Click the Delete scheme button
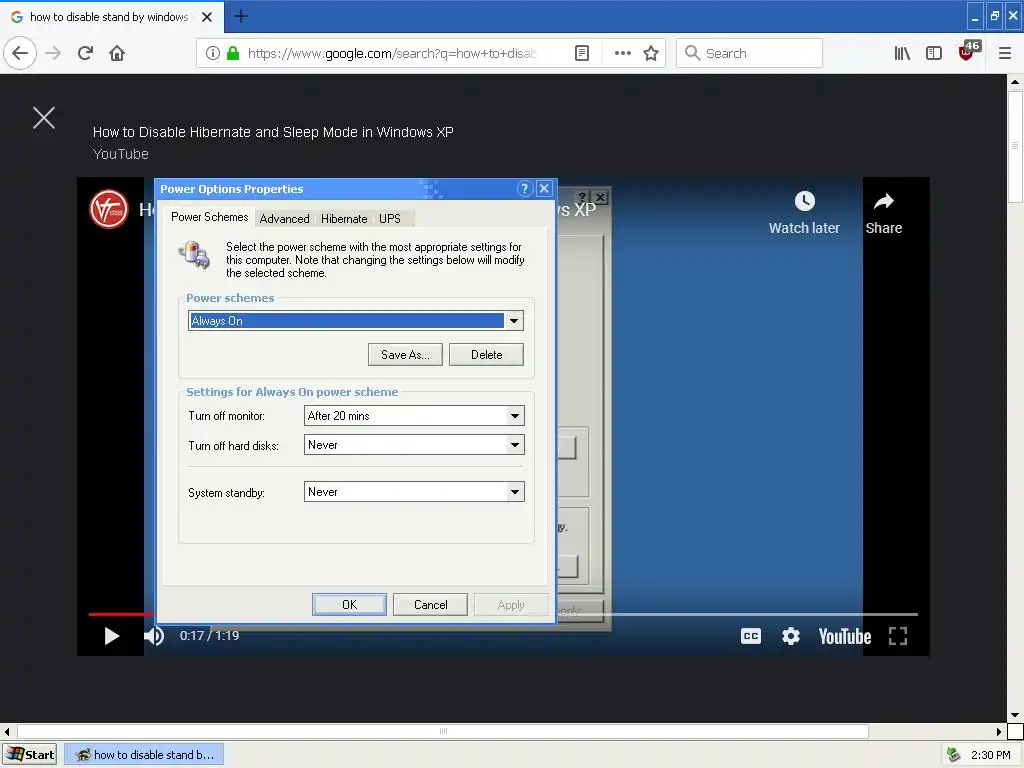 tap(486, 355)
